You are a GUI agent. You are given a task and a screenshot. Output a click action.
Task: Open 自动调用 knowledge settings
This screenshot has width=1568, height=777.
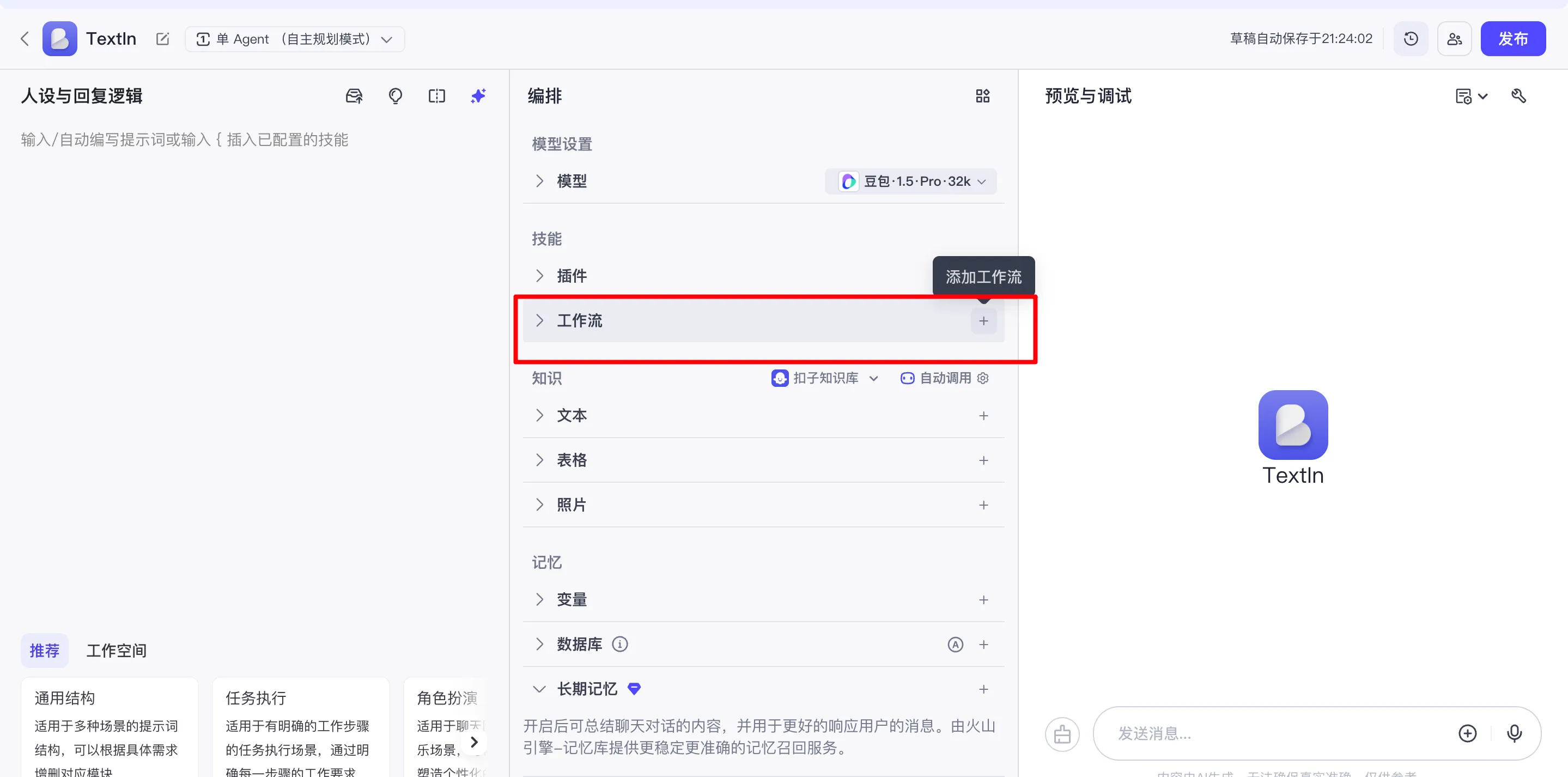pos(945,378)
